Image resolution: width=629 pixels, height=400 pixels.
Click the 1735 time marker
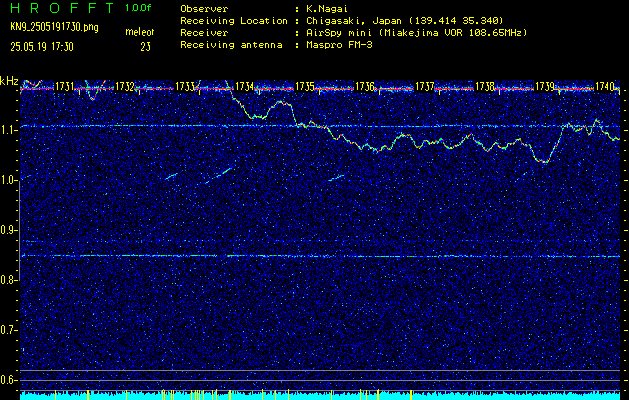(304, 86)
